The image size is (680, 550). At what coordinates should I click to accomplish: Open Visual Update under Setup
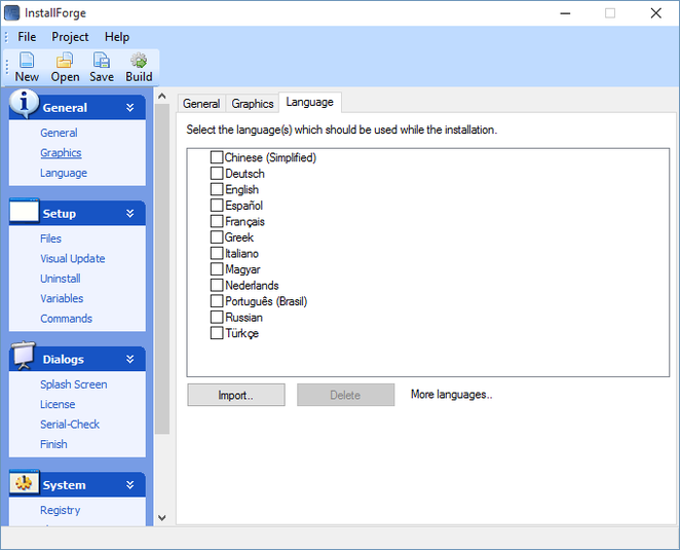point(73,259)
